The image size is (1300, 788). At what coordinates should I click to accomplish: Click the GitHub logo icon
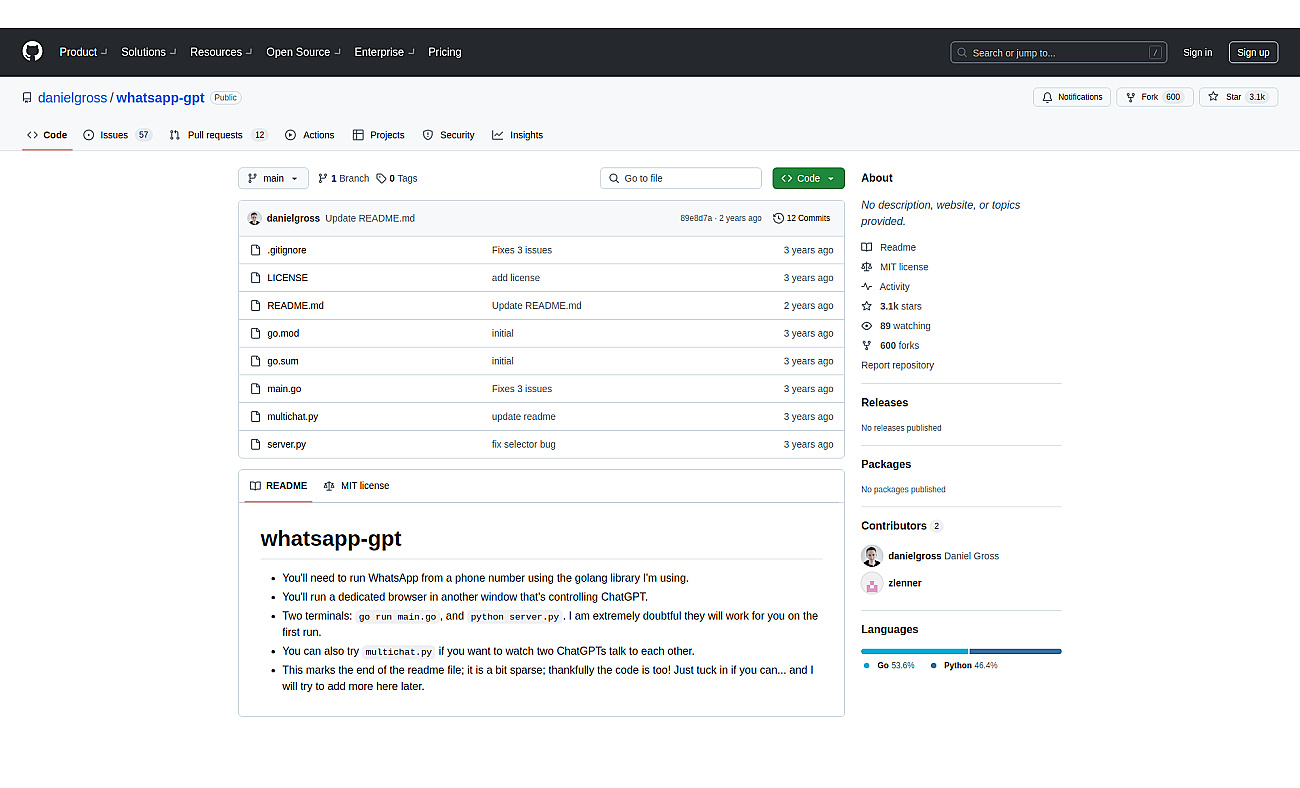[x=33, y=52]
